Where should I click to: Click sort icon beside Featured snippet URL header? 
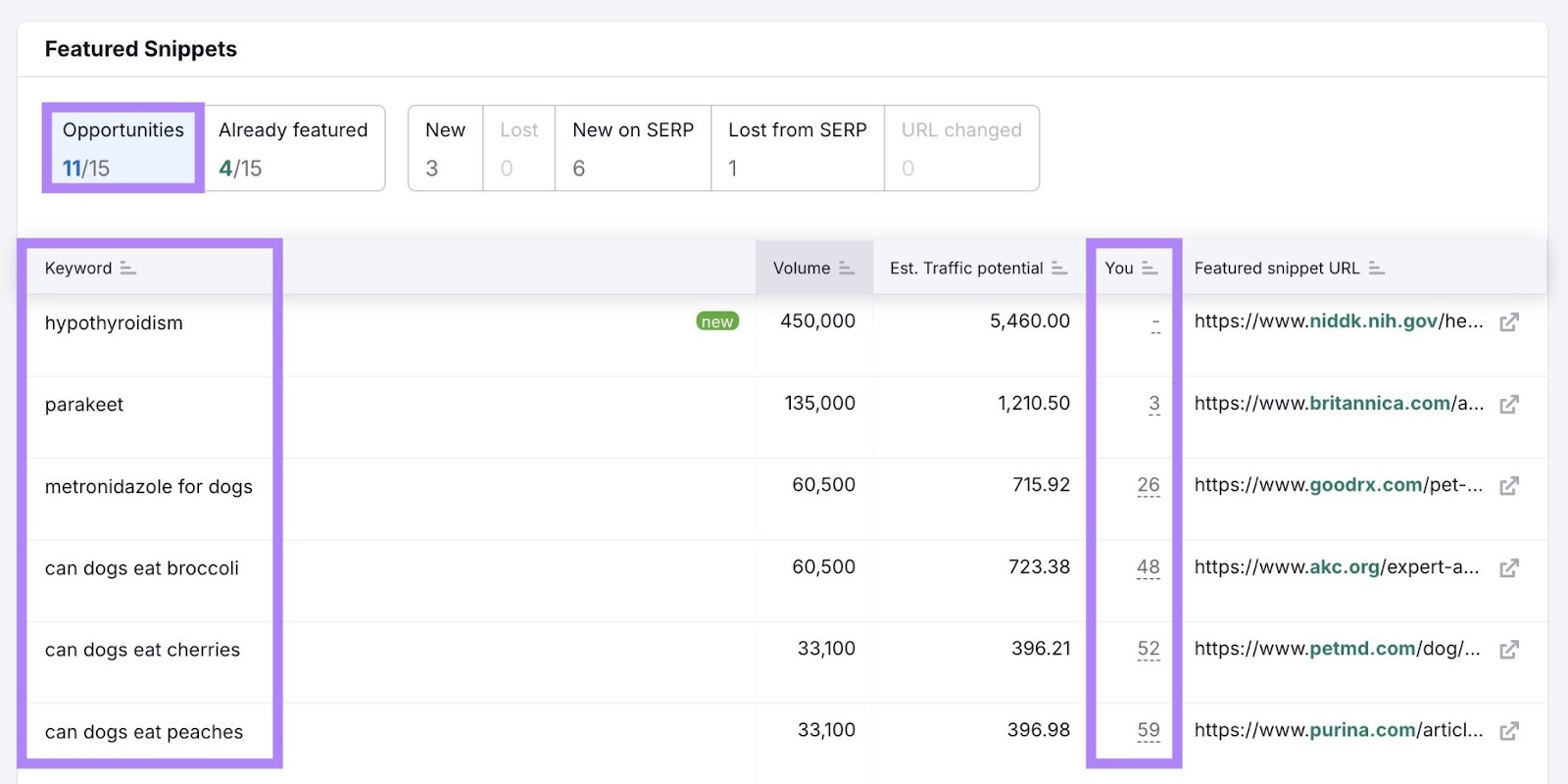tap(1376, 269)
